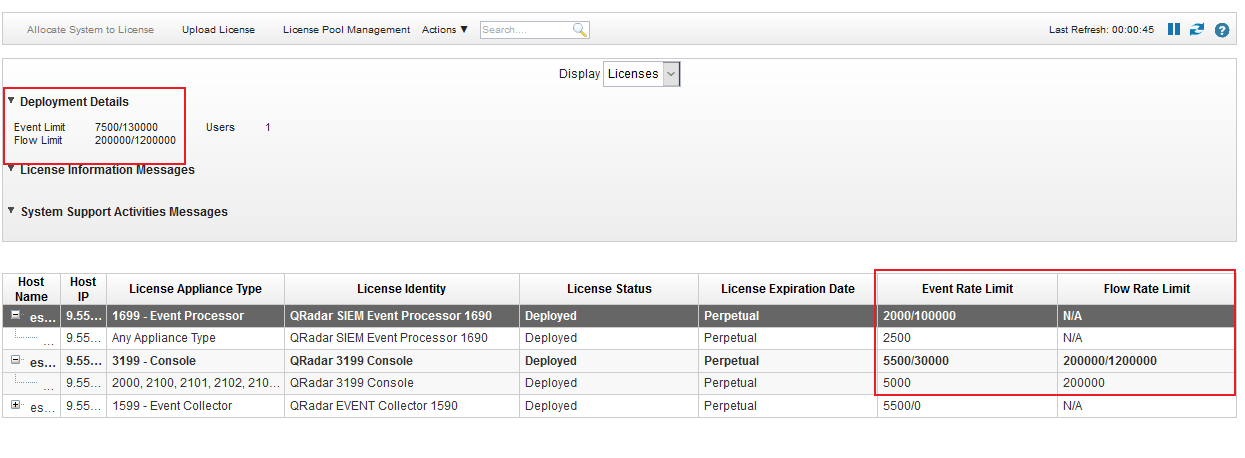Sort by License Expiration Date header
1245x458 pixels.
pos(788,289)
